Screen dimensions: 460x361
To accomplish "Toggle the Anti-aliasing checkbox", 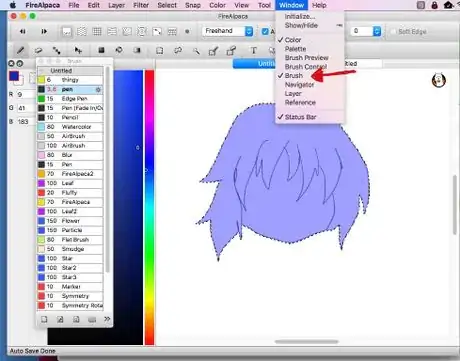I will click(265, 31).
